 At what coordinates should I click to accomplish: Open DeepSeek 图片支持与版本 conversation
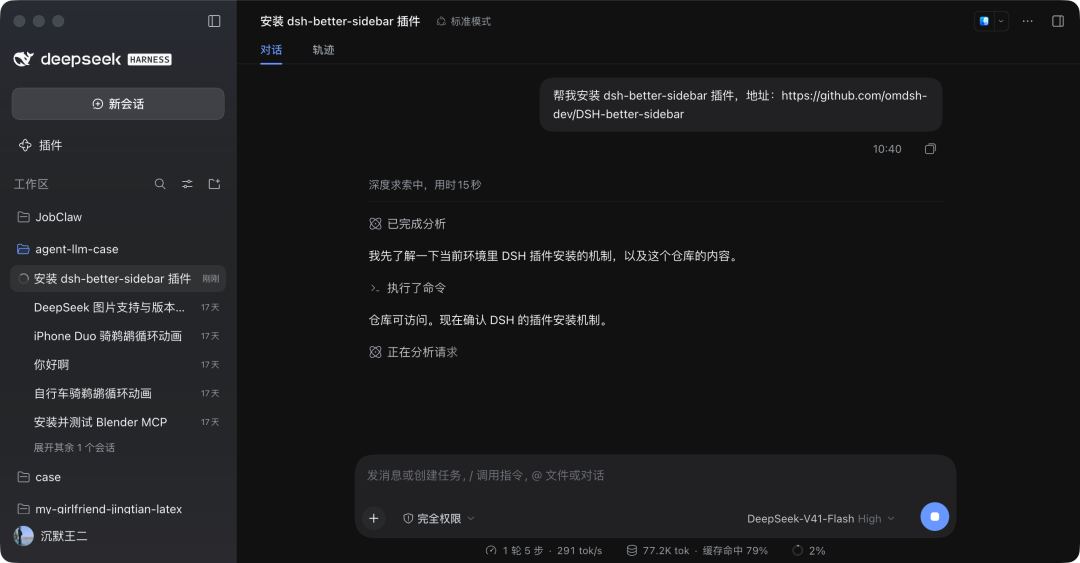click(x=118, y=307)
